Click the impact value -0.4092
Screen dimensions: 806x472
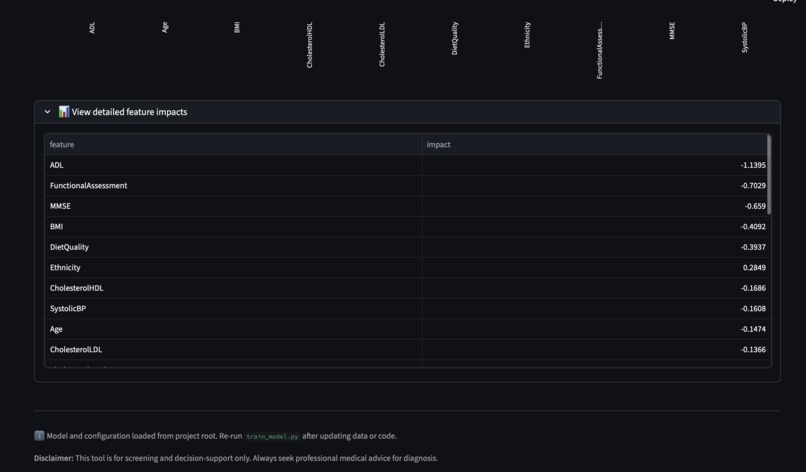[x=753, y=227]
